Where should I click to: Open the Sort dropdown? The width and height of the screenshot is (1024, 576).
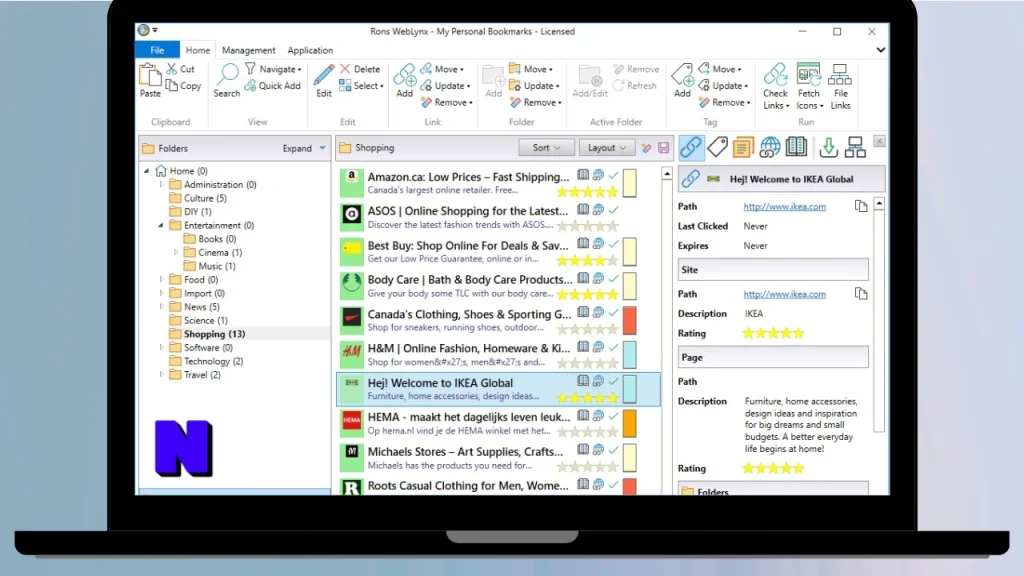tap(547, 148)
